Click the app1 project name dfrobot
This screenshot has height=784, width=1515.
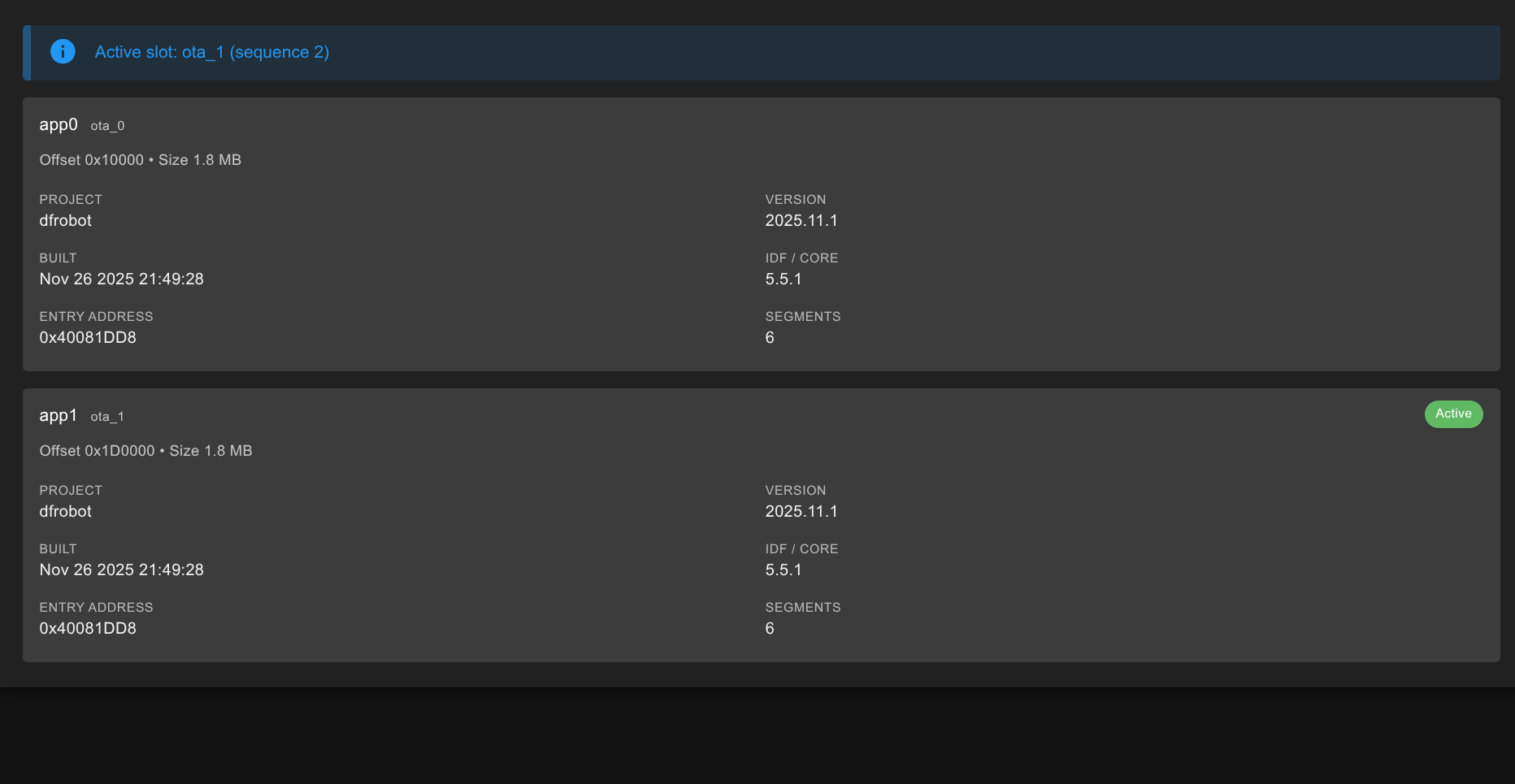pyautogui.click(x=65, y=511)
